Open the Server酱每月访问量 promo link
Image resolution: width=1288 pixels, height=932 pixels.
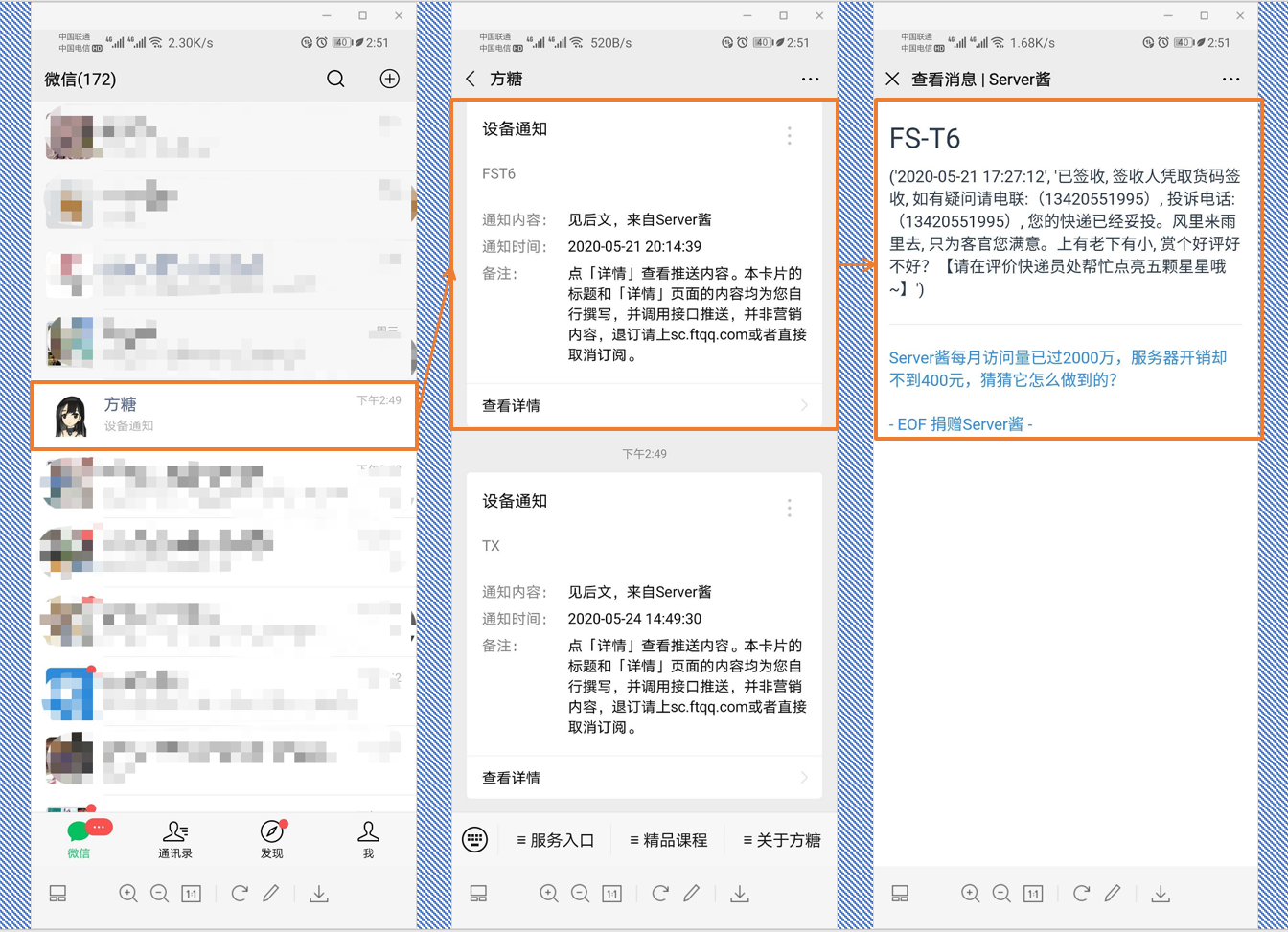tap(1058, 369)
